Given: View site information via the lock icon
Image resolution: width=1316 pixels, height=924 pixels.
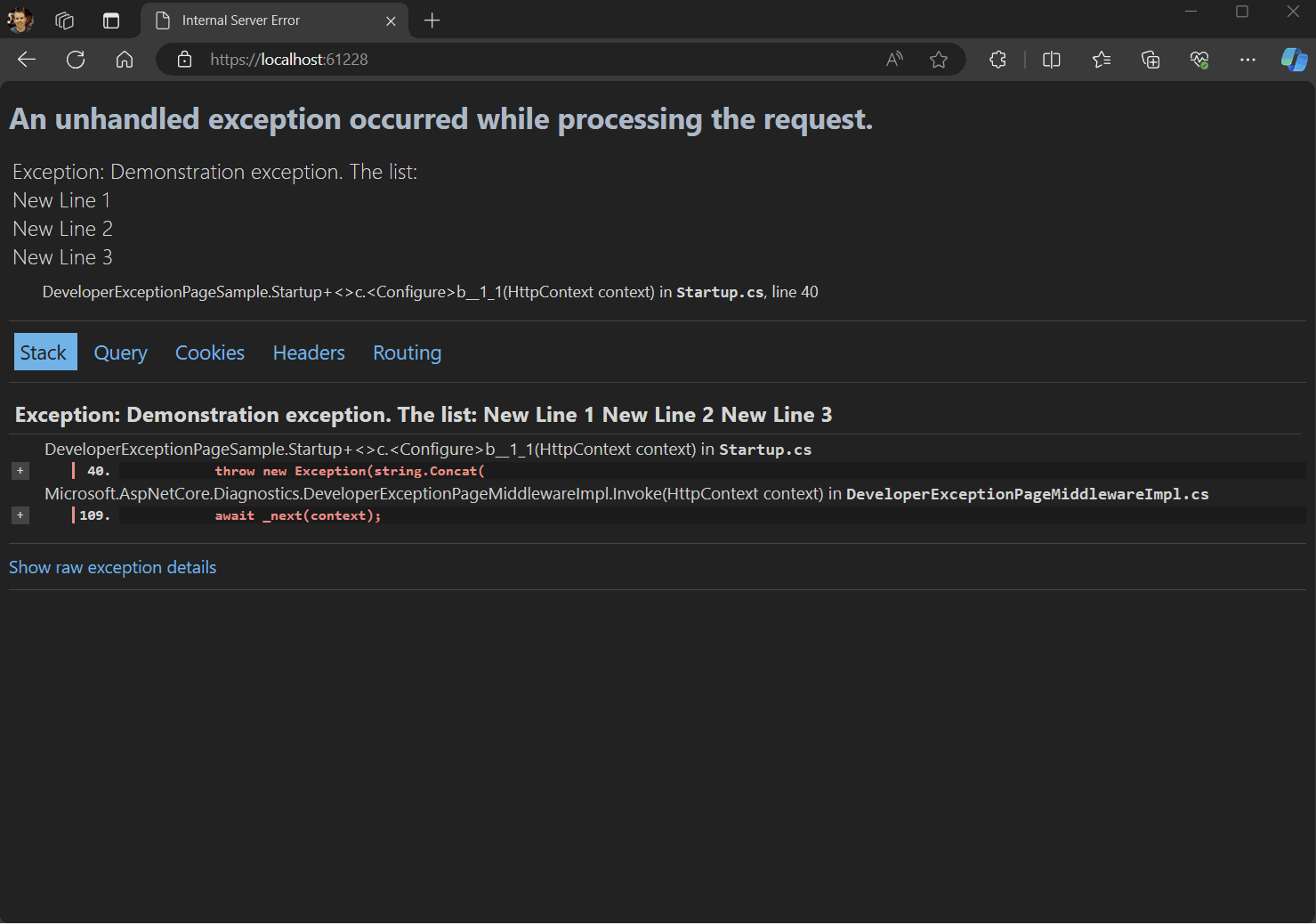Looking at the screenshot, I should click(183, 60).
